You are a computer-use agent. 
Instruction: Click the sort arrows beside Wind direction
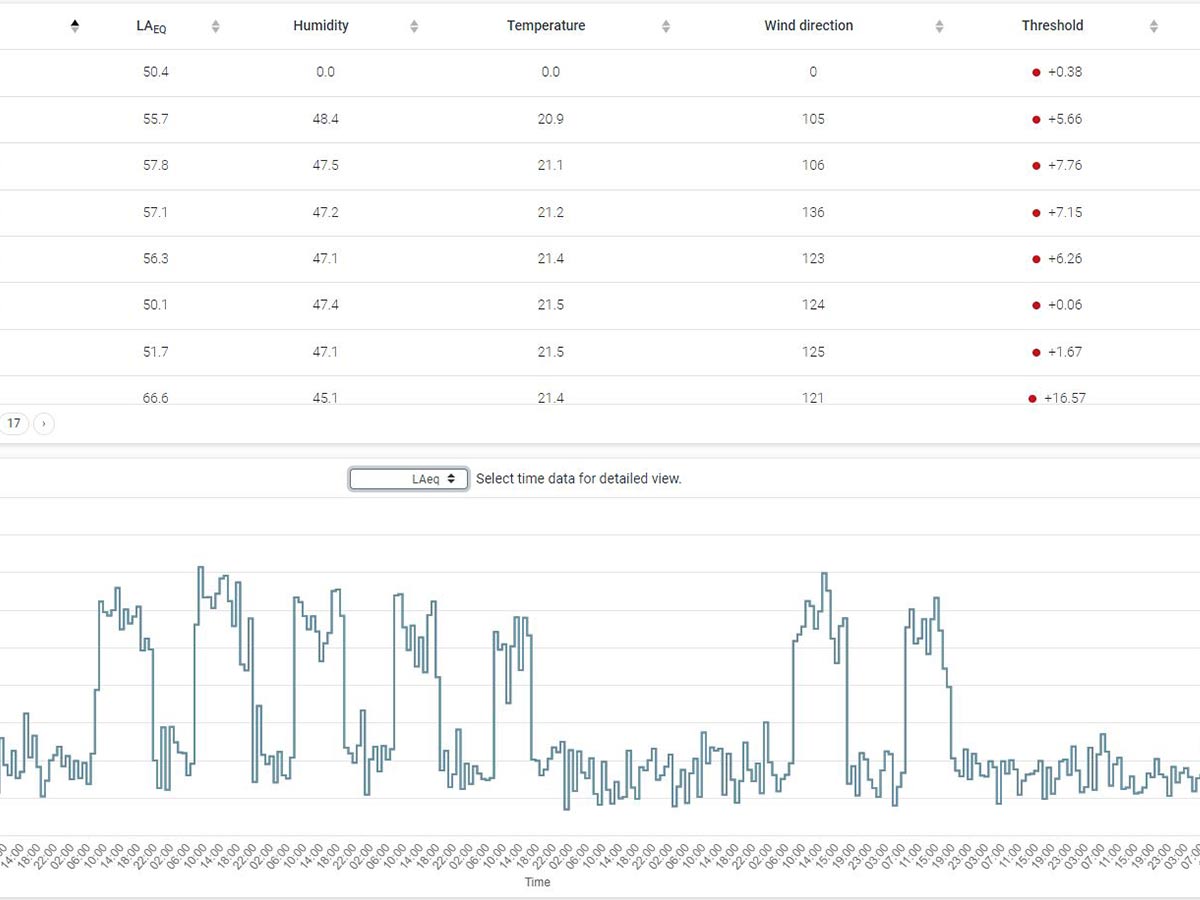point(939,27)
